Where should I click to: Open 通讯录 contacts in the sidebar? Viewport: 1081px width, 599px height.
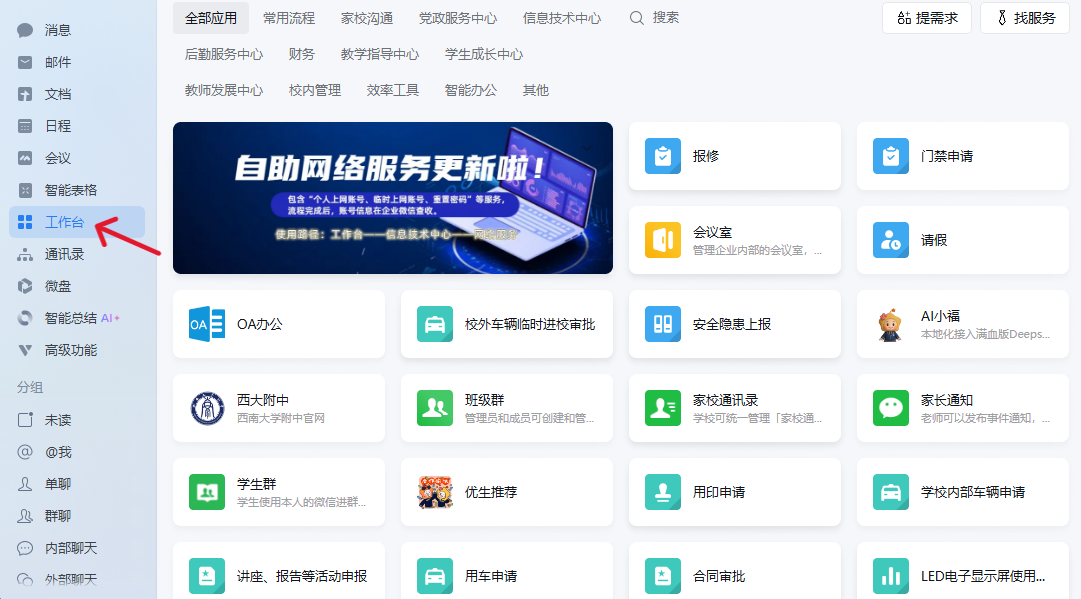(64, 254)
